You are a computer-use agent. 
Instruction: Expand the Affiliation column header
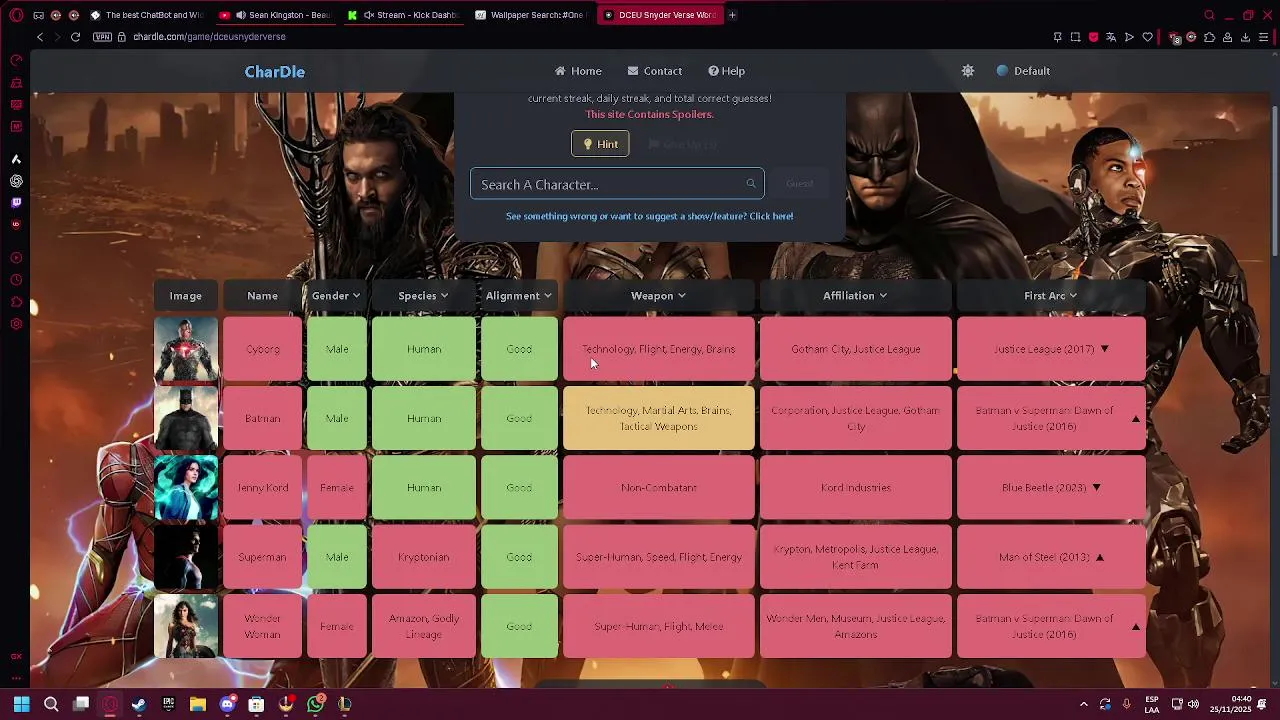point(855,296)
